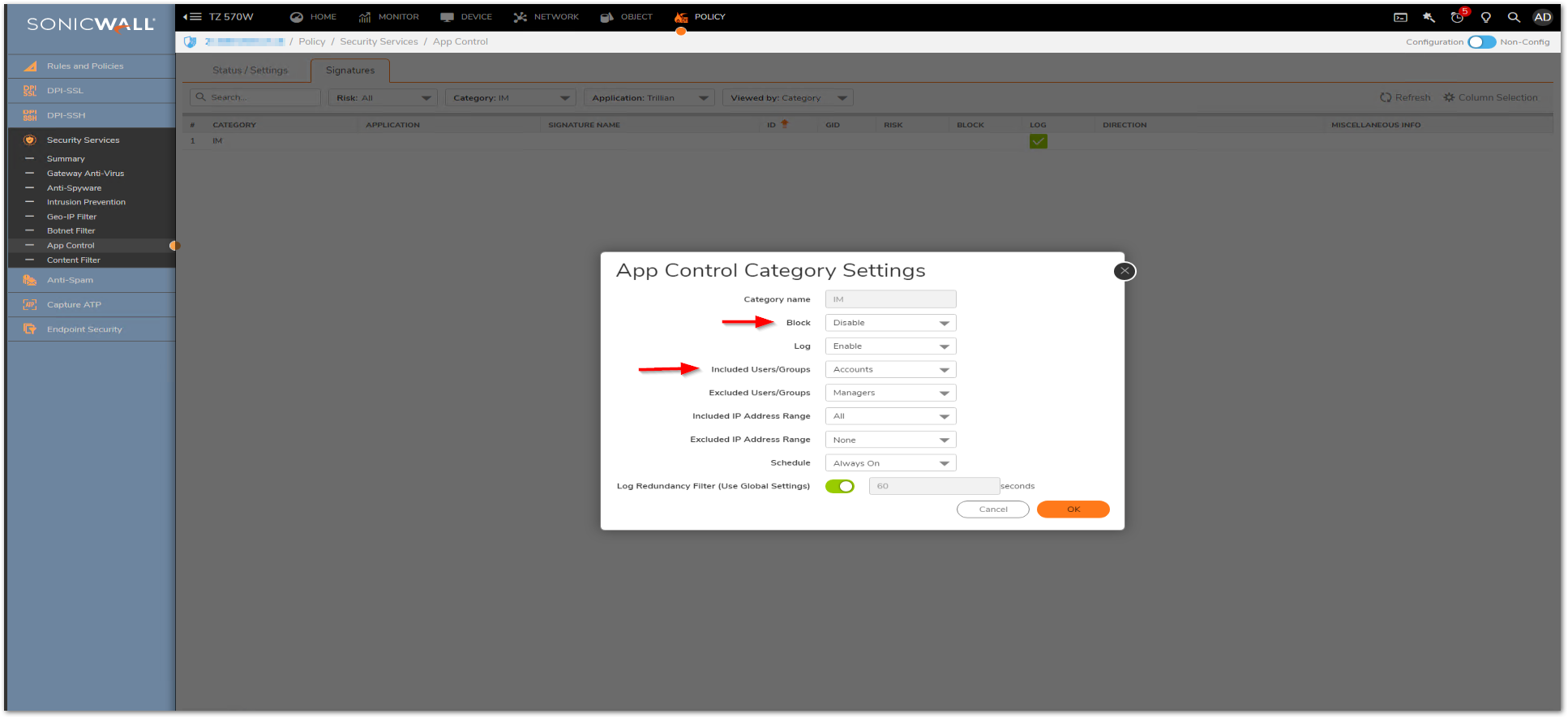Click the search magnifier icon in top bar

[1514, 17]
